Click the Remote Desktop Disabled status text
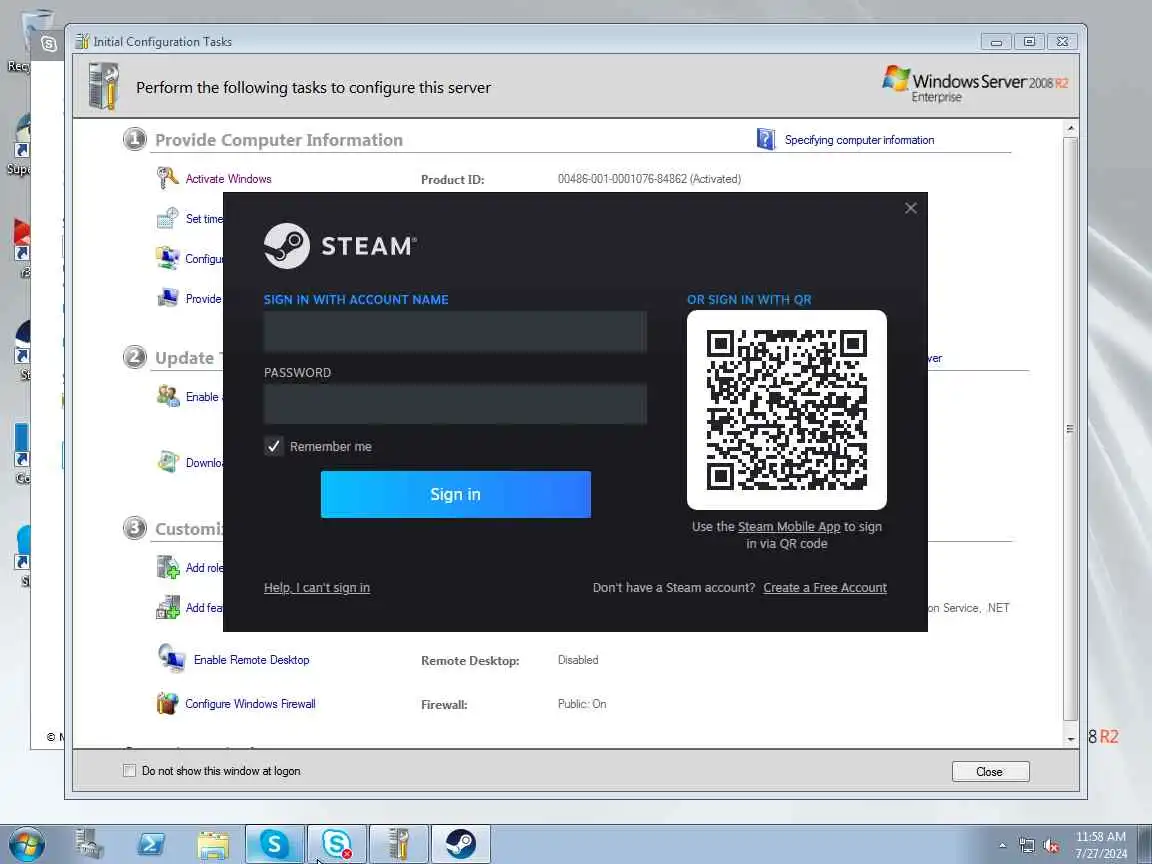This screenshot has height=864, width=1152. (x=578, y=660)
